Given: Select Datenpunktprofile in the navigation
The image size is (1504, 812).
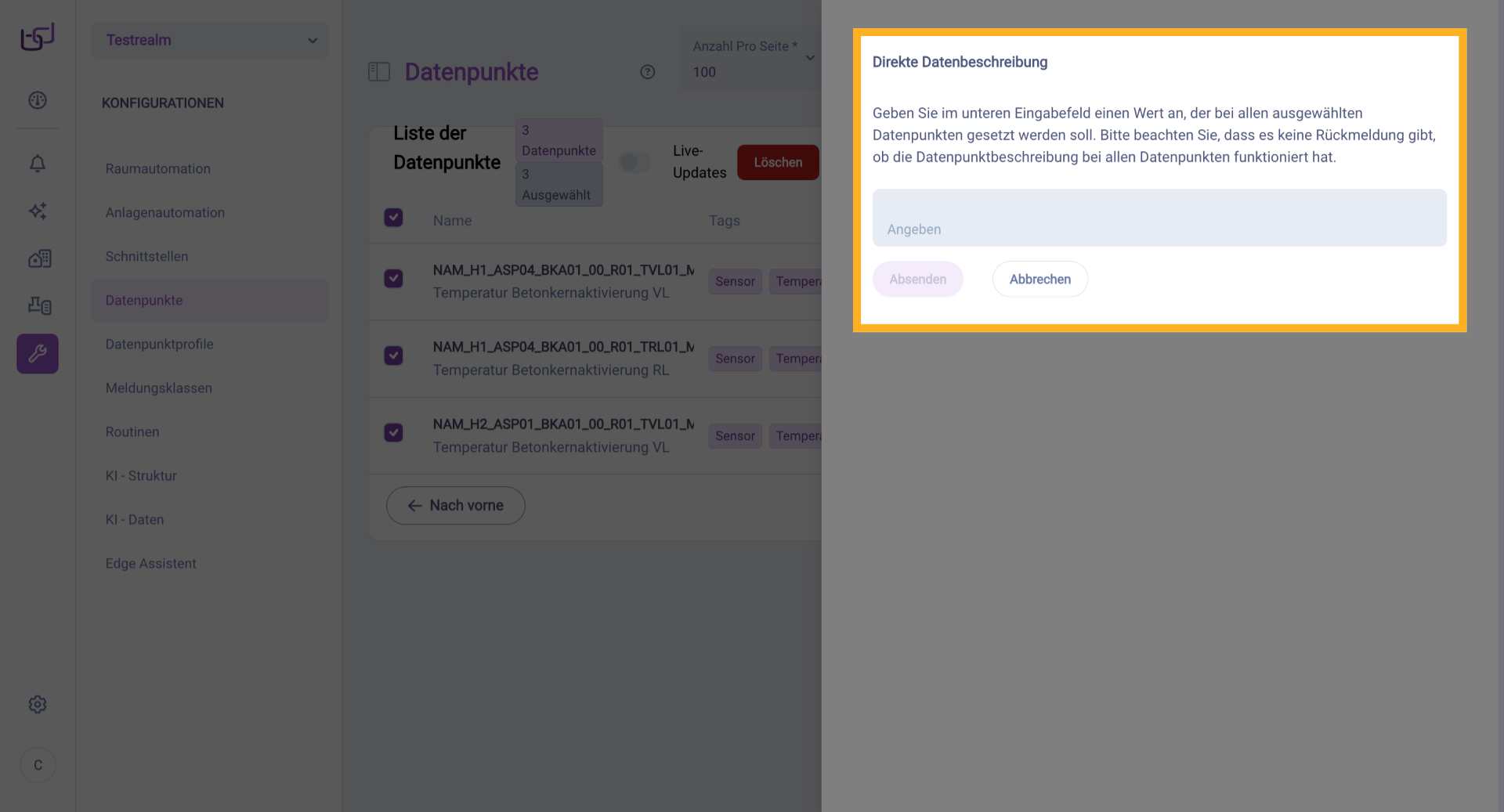Looking at the screenshot, I should click(x=160, y=344).
